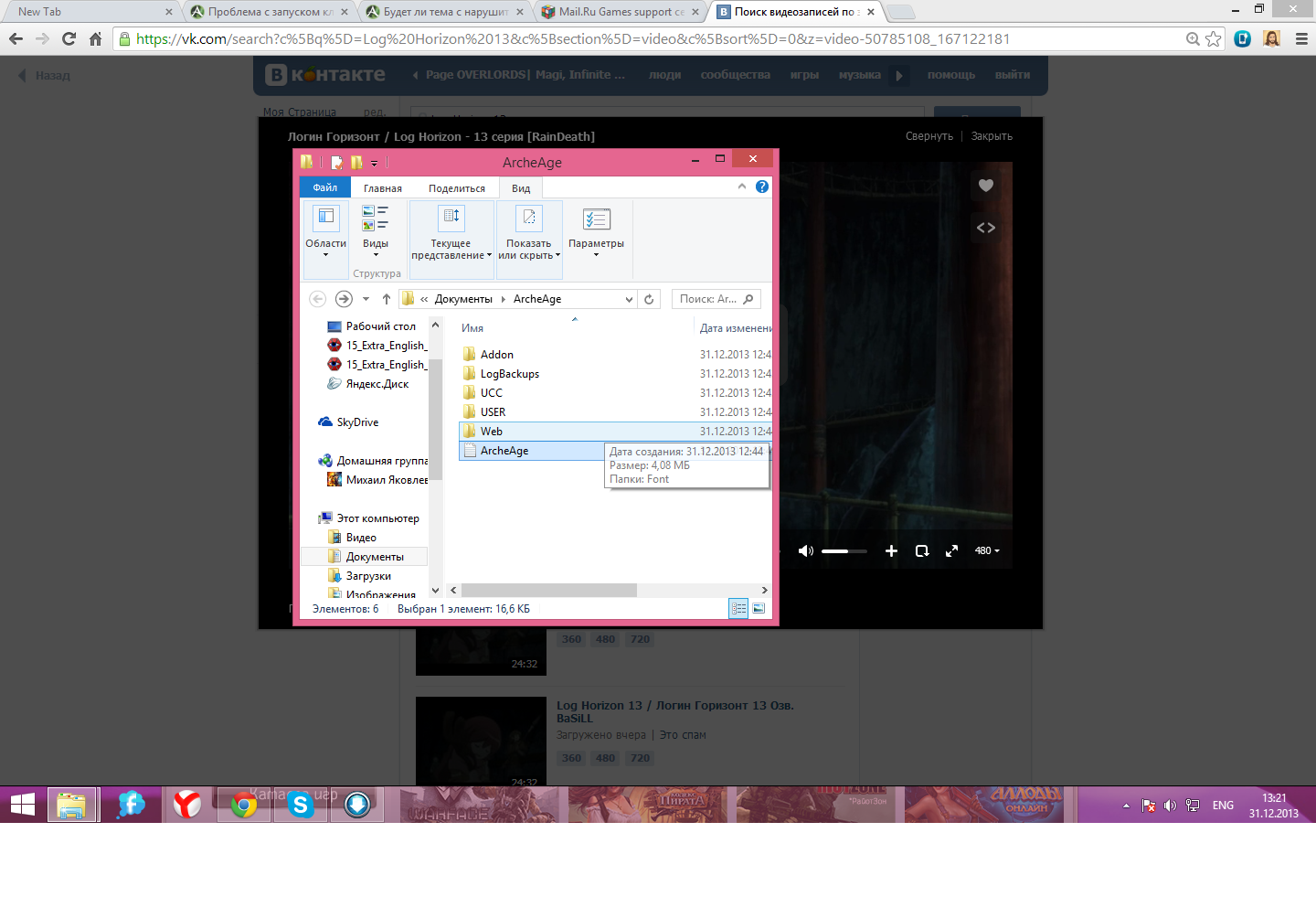The height and width of the screenshot is (918, 1316).
Task: Switch to Mail.Ru Games support browser tab
Action: [620, 12]
